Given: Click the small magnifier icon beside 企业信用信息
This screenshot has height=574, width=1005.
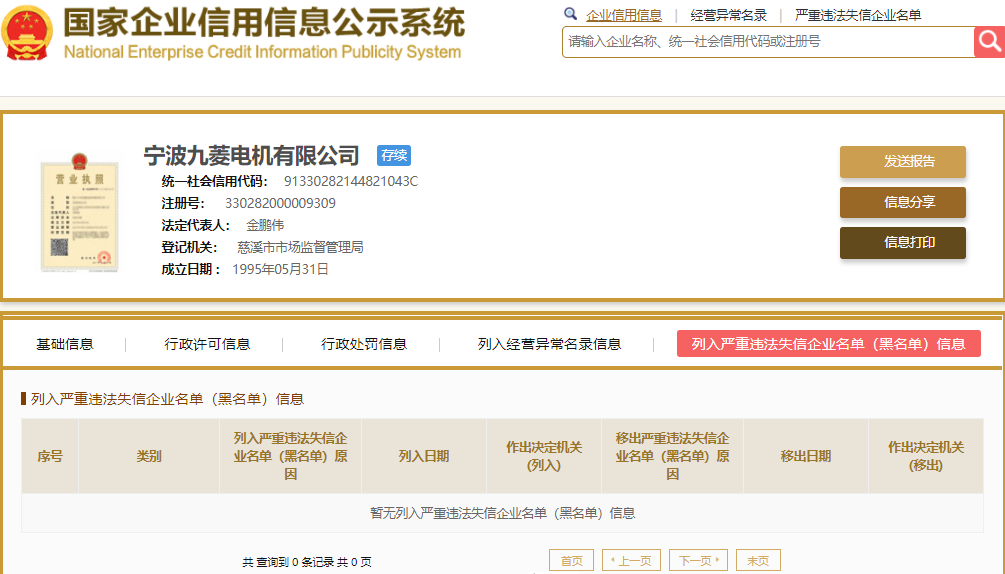Looking at the screenshot, I should pos(570,13).
